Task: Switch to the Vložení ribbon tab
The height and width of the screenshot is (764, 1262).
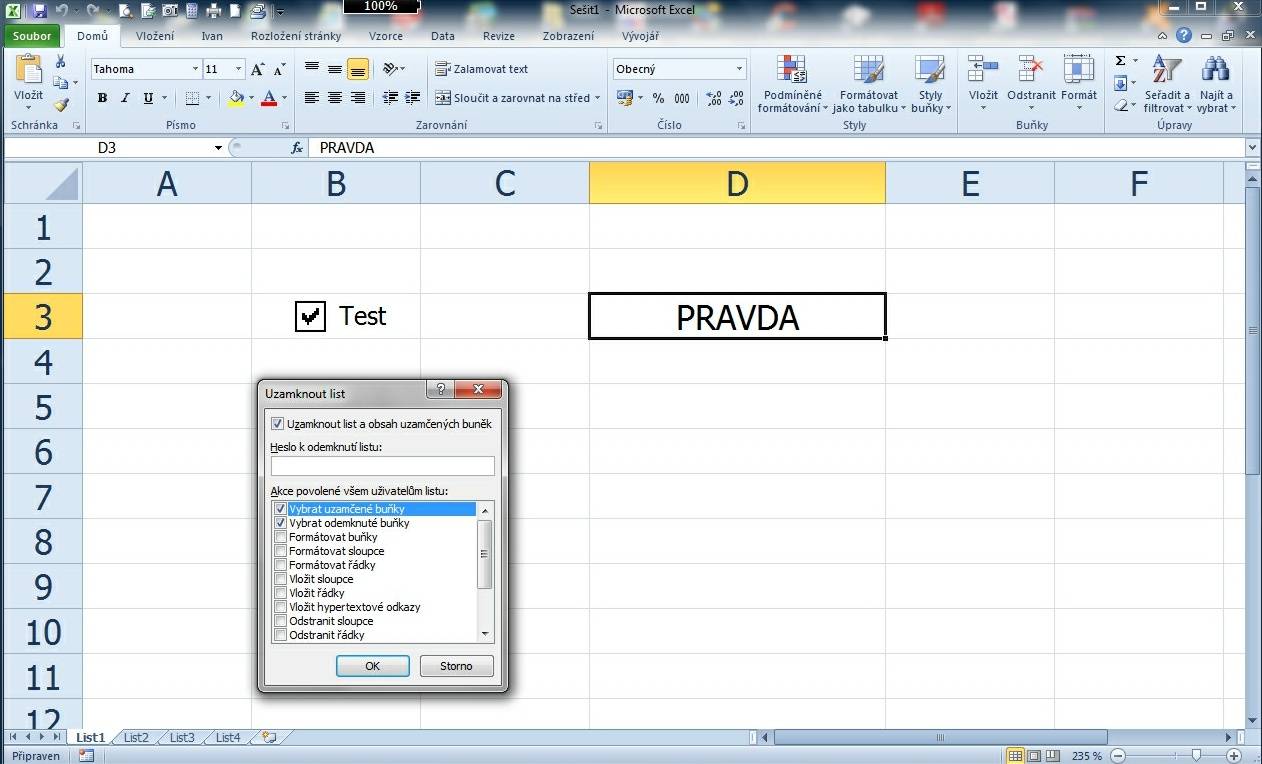Action: (x=155, y=36)
